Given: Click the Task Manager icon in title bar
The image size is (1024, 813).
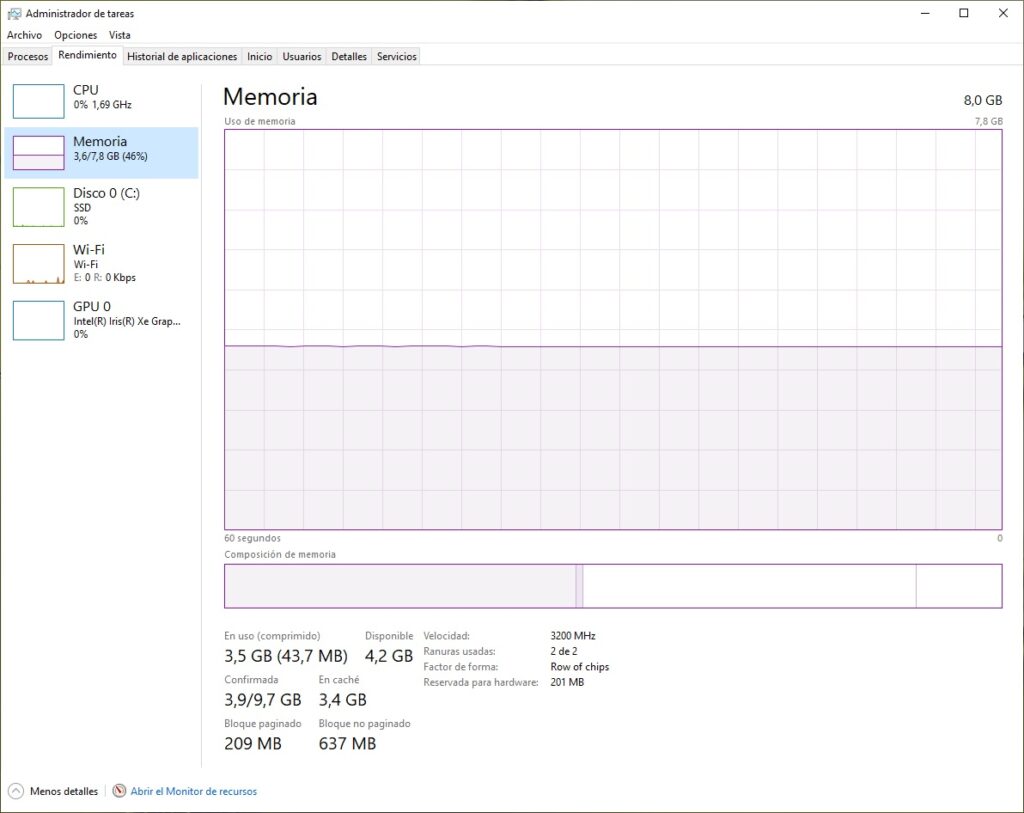Looking at the screenshot, I should coord(14,13).
